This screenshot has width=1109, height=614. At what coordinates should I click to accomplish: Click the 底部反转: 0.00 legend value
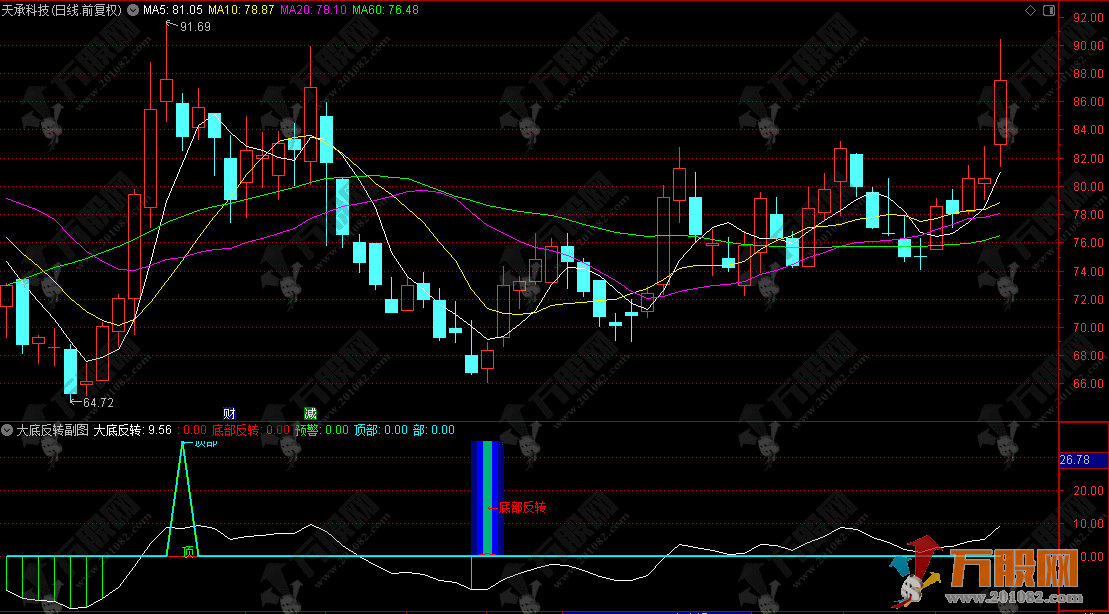coord(251,429)
